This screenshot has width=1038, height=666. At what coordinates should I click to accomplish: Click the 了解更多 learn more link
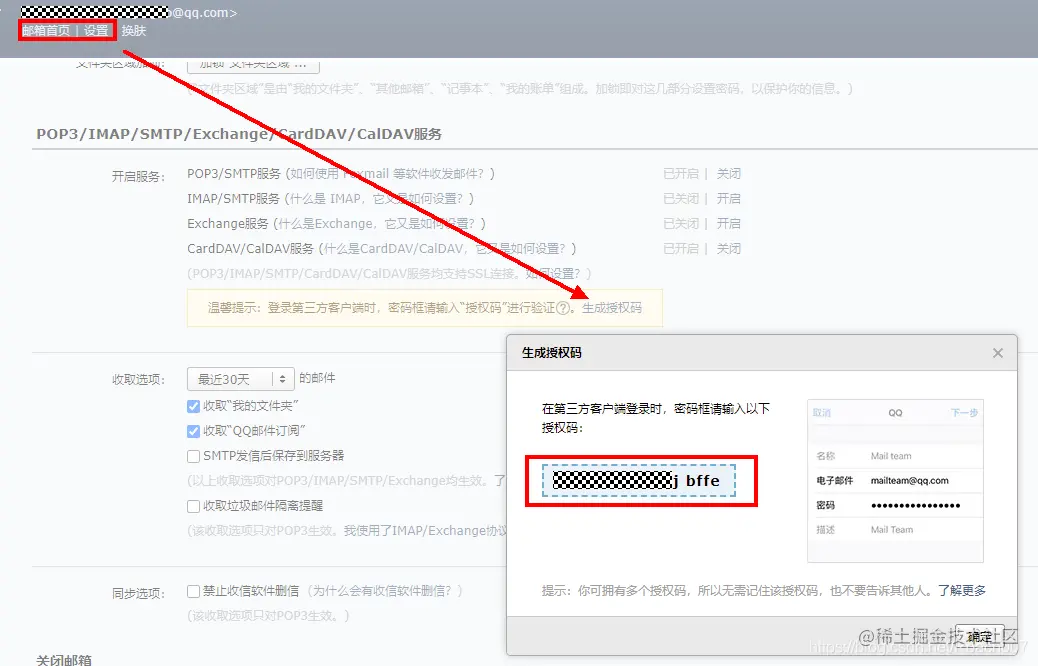962,590
